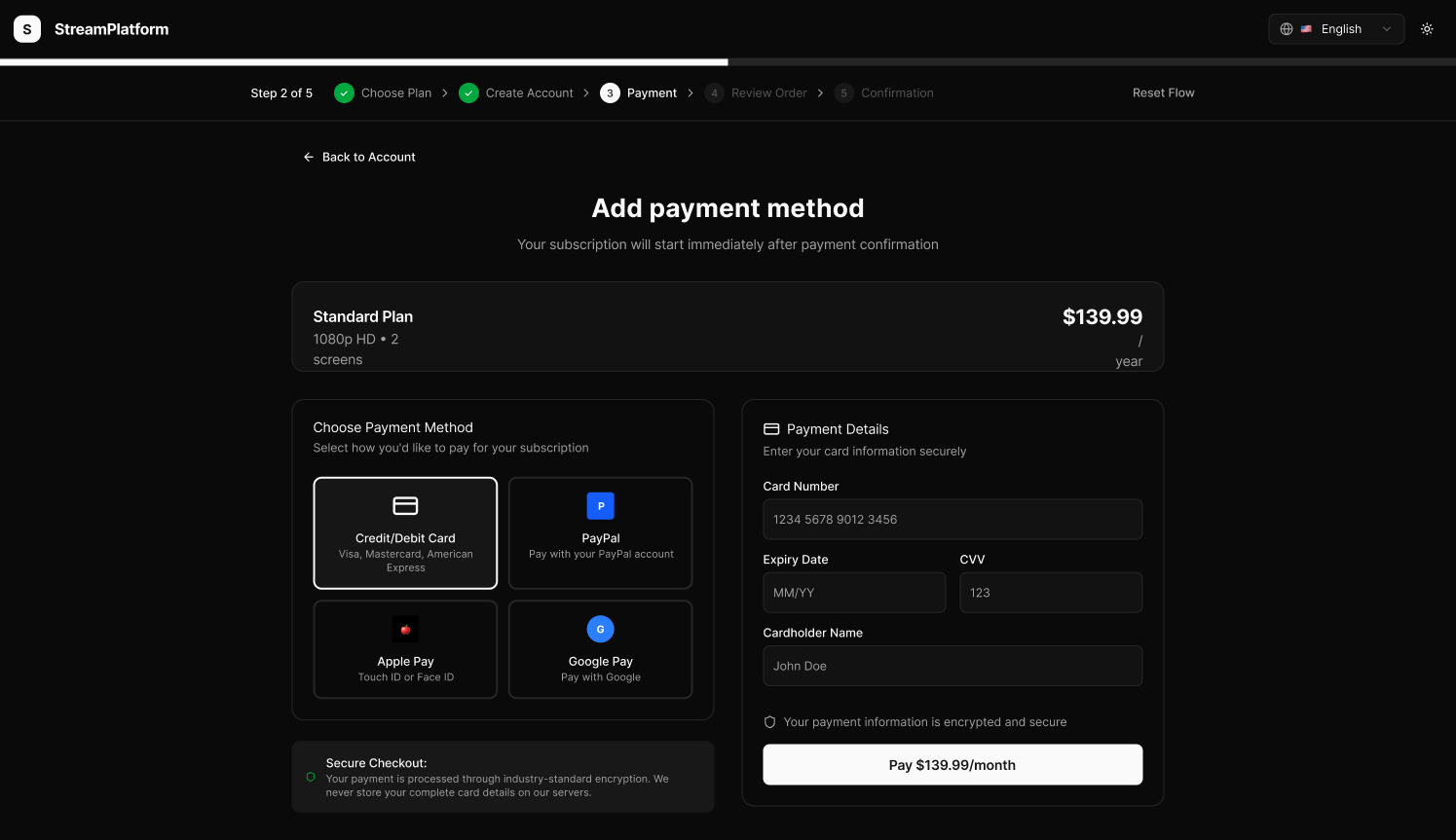Click the Payment step in the breadcrumb

[651, 92]
